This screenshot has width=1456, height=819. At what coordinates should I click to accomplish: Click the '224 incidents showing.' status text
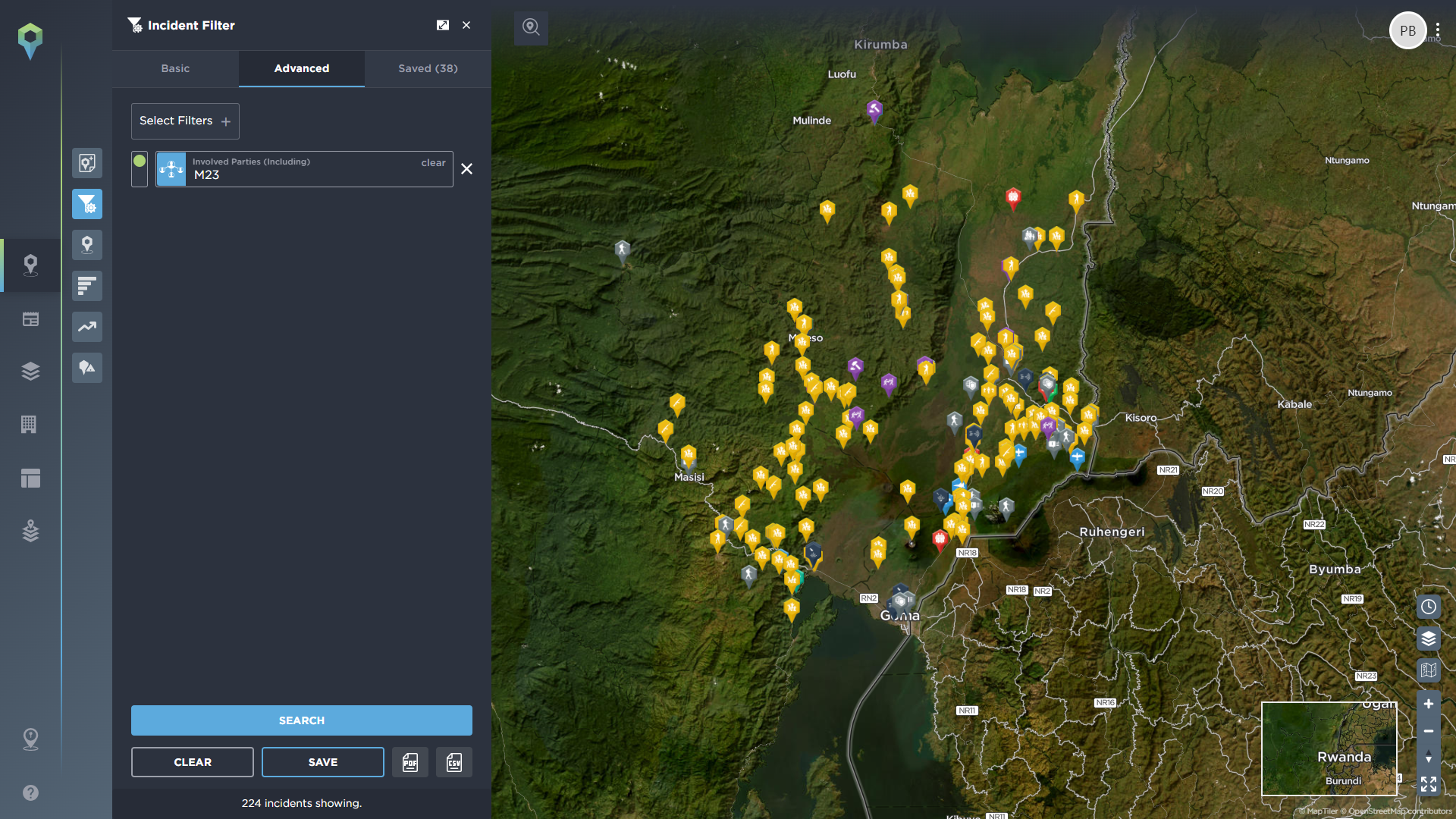pyautogui.click(x=302, y=803)
